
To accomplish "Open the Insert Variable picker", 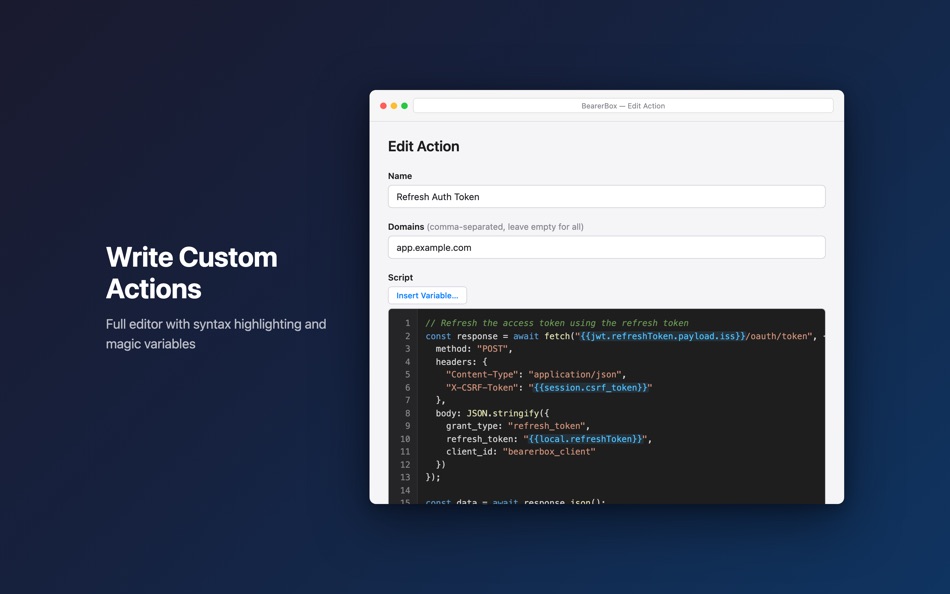I will [427, 295].
